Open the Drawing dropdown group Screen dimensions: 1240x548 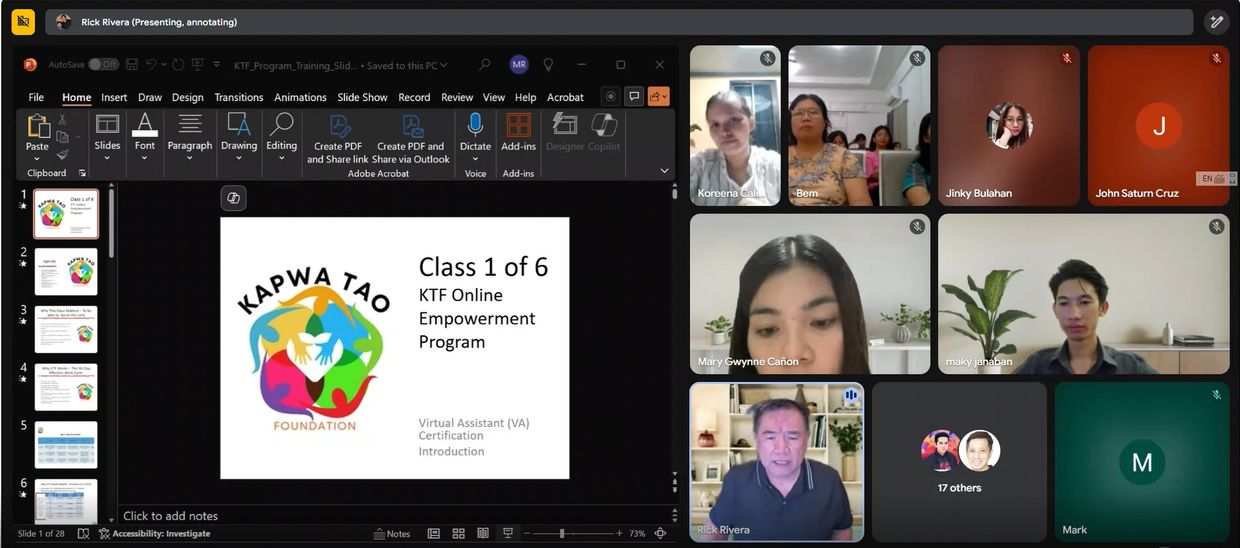click(x=239, y=137)
